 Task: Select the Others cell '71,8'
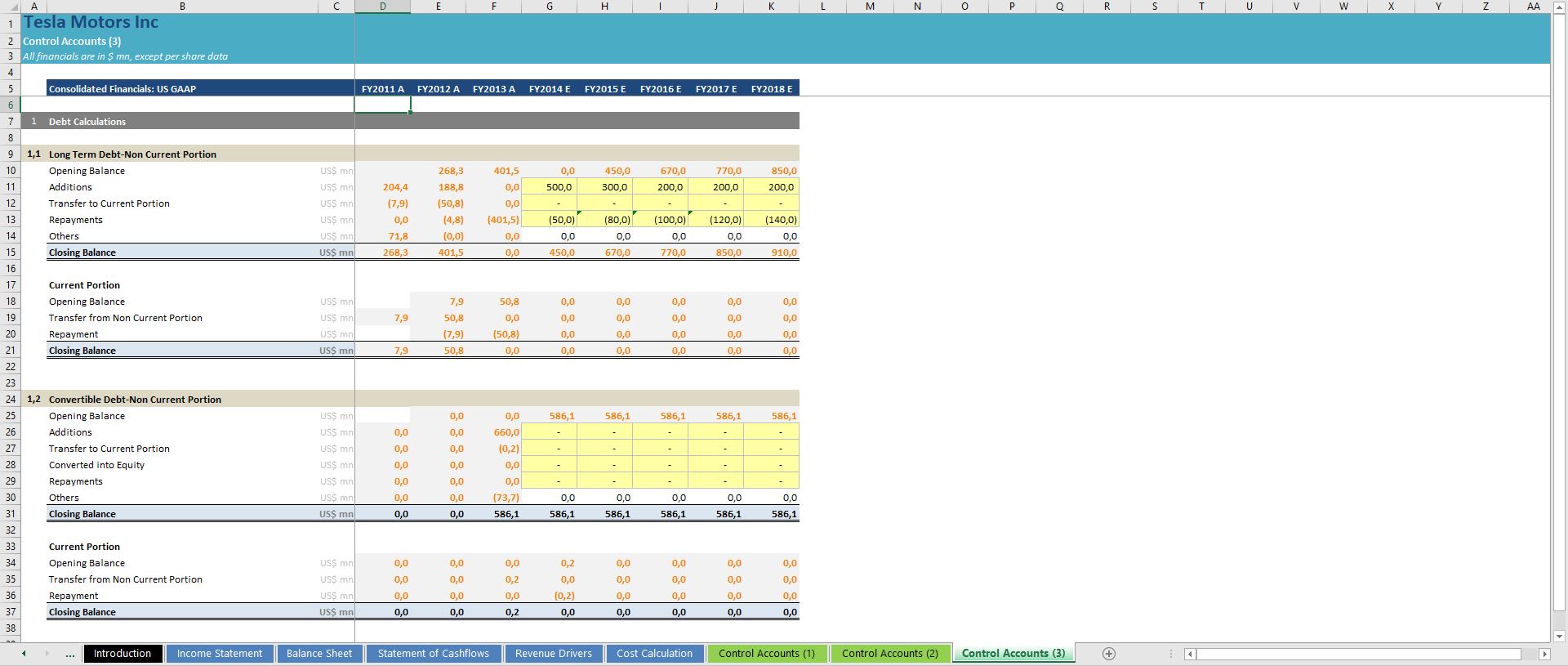tap(383, 236)
